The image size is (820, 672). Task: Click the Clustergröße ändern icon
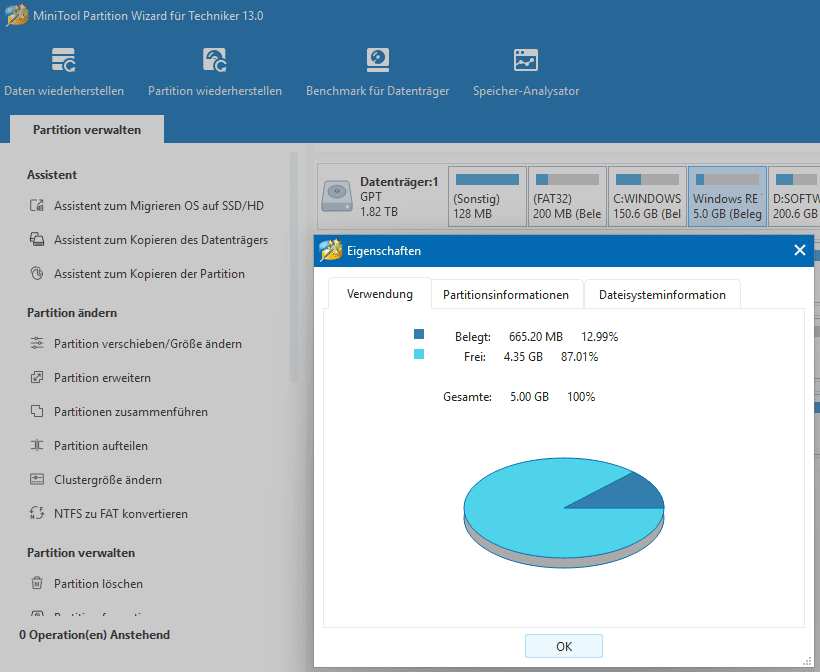(37, 479)
